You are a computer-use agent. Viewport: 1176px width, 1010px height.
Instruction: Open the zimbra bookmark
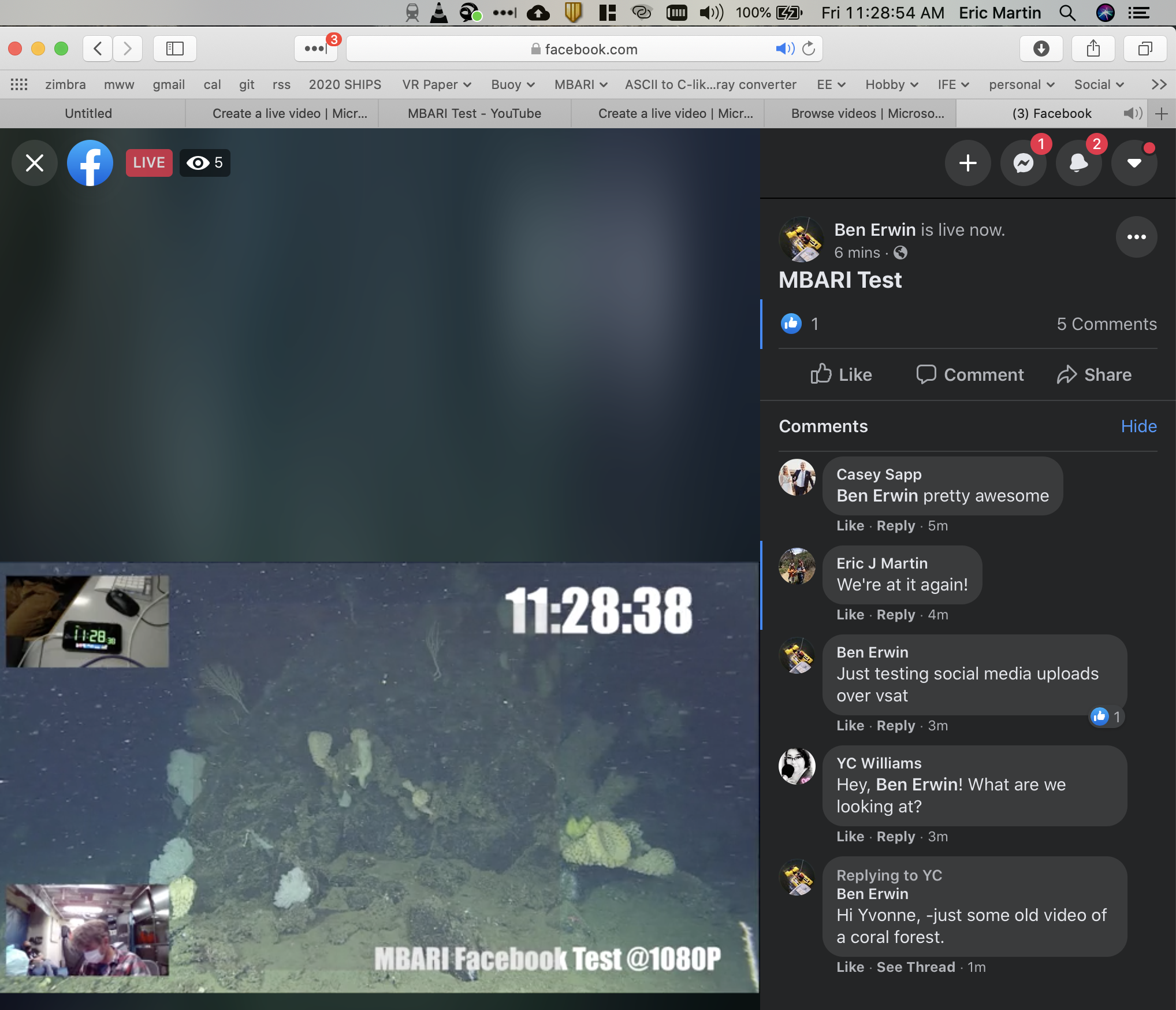(65, 84)
